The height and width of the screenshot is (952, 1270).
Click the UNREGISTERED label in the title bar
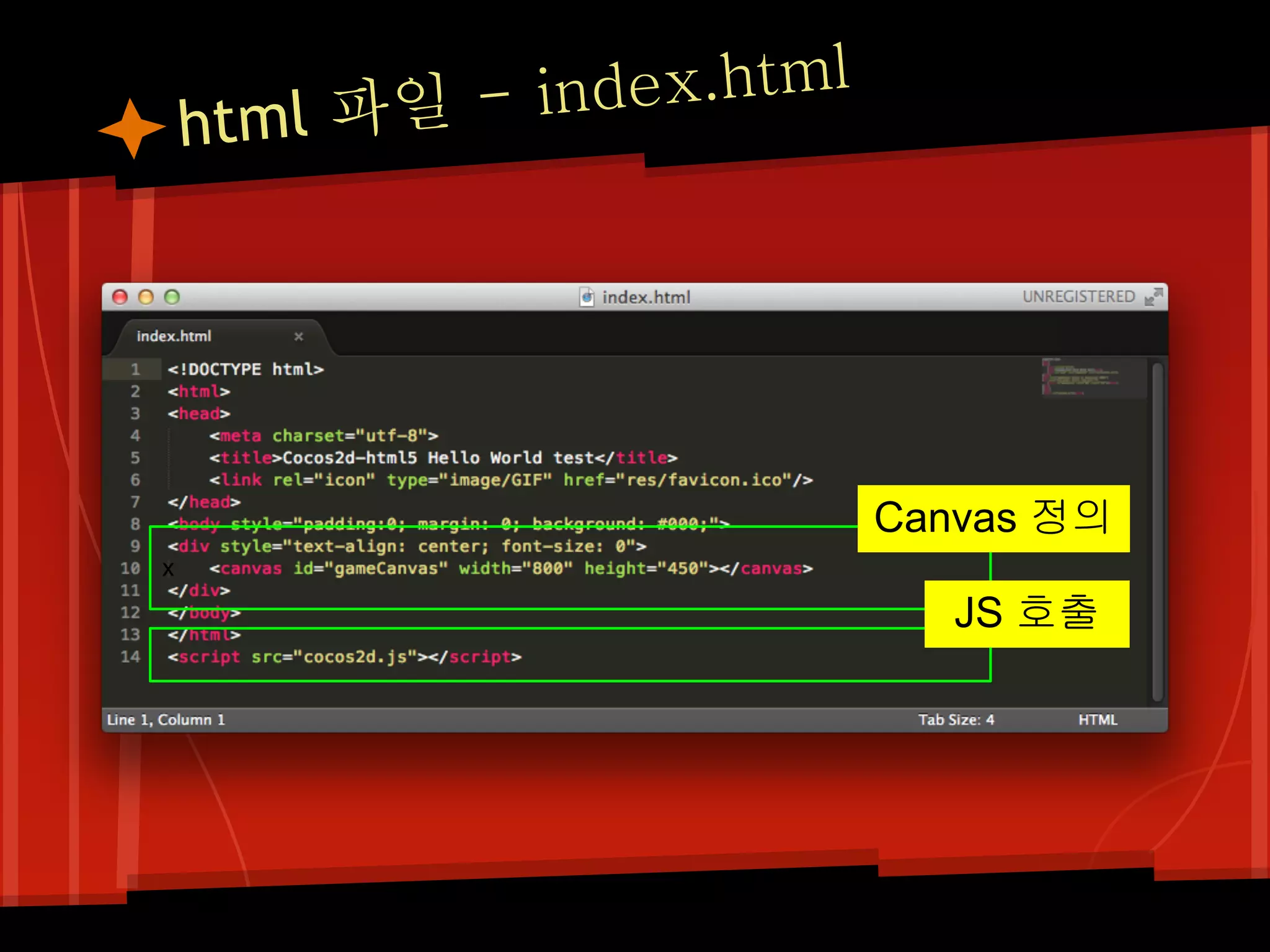pyautogui.click(x=1078, y=297)
